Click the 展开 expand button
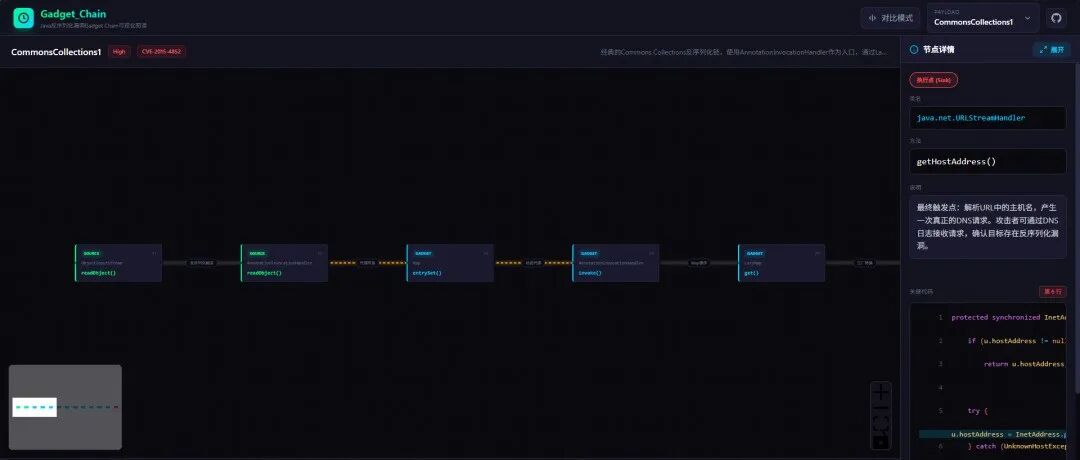Image resolution: width=1080 pixels, height=460 pixels. (x=1051, y=50)
